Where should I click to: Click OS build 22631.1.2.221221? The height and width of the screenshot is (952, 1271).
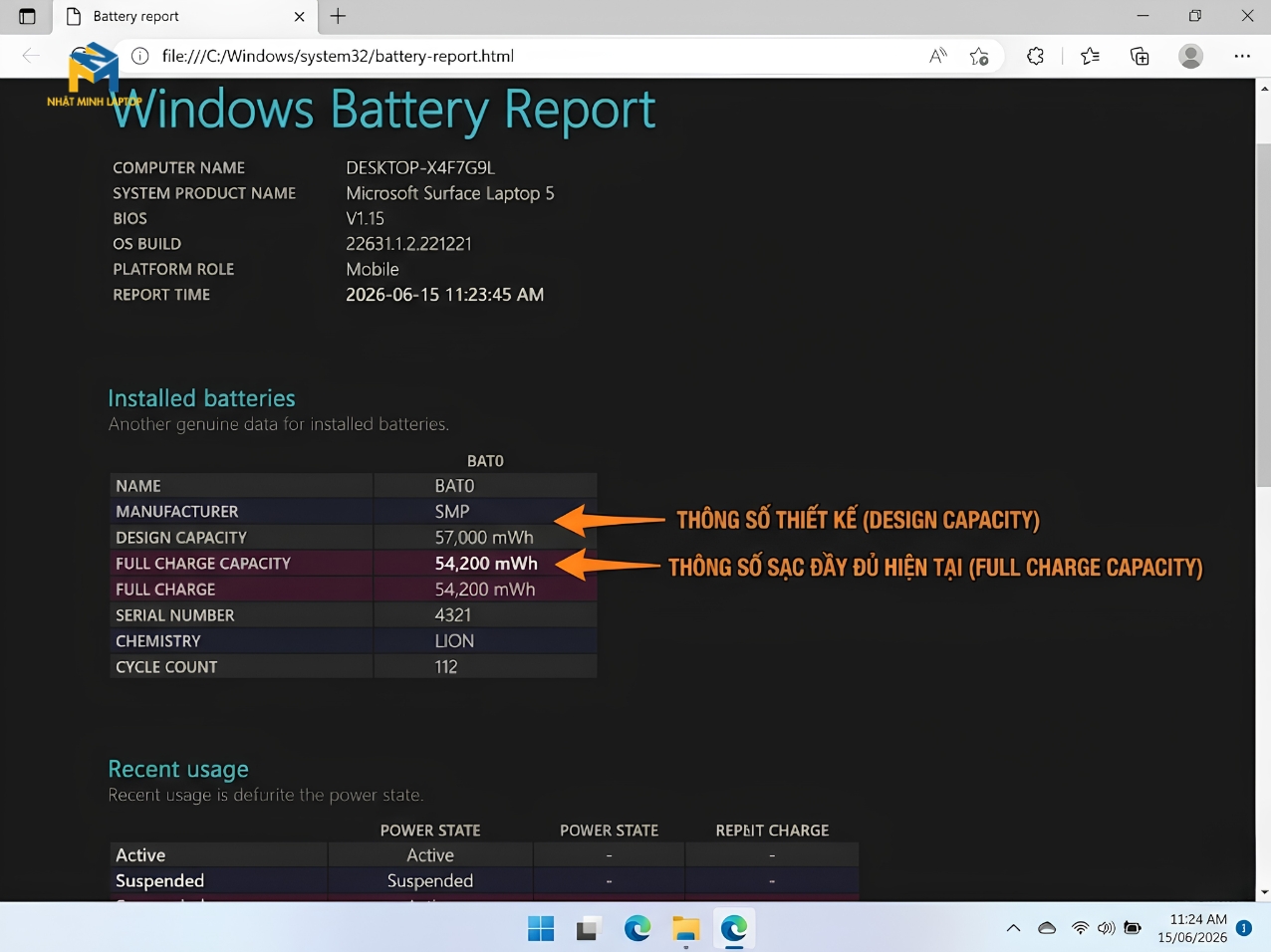tap(408, 244)
